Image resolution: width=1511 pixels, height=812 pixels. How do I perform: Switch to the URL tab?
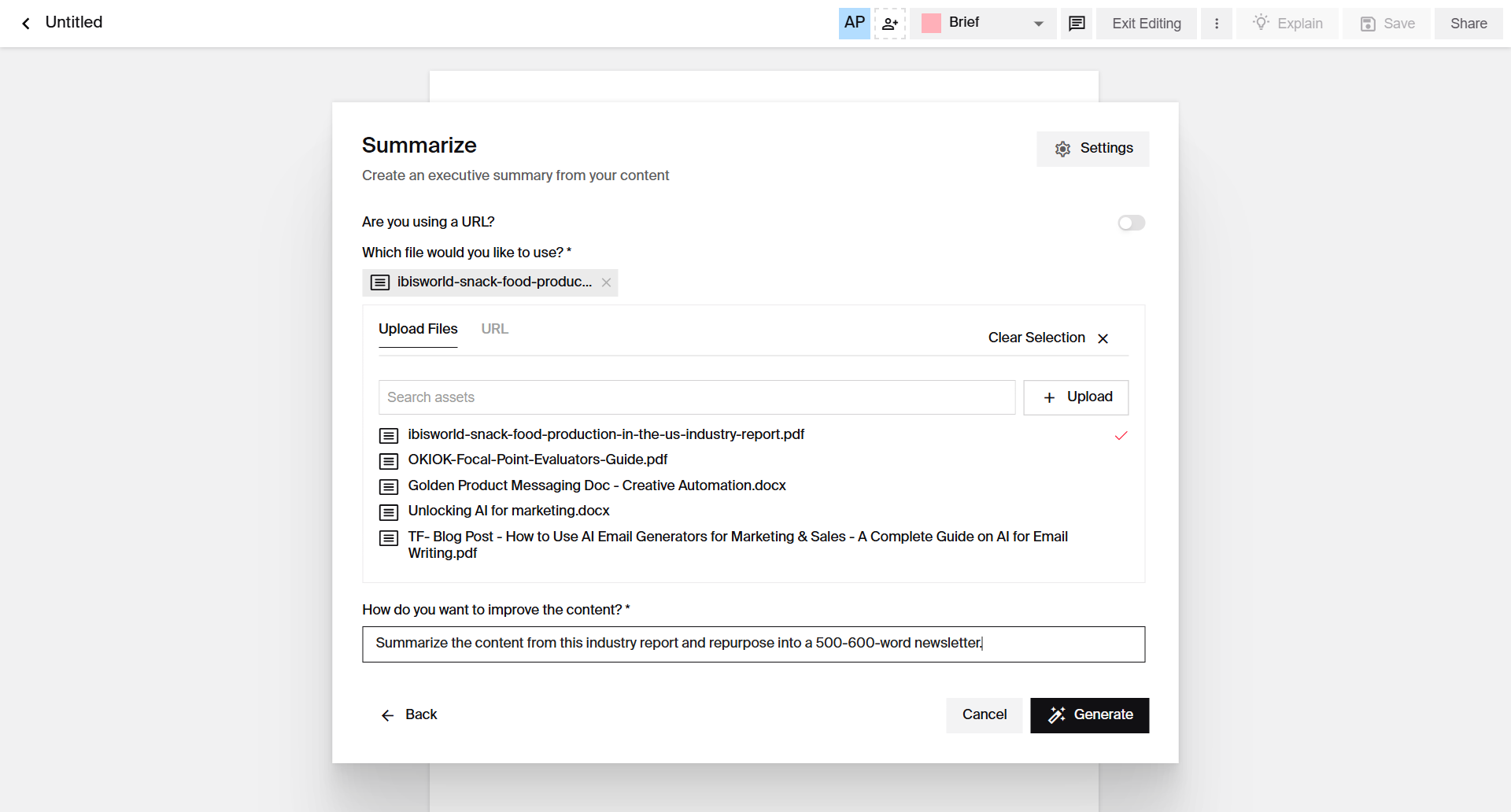[x=494, y=329]
